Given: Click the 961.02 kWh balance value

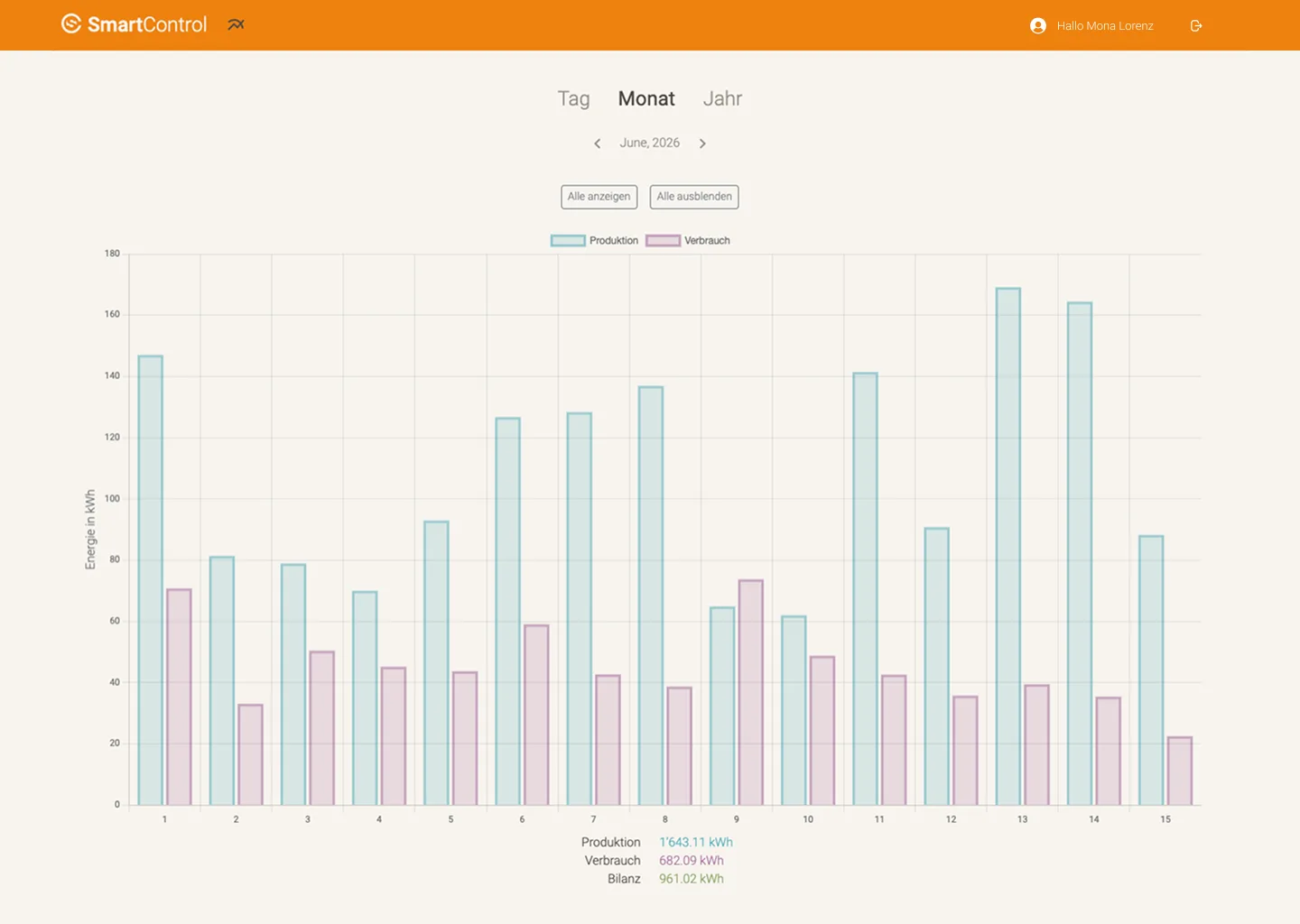Looking at the screenshot, I should coord(692,879).
